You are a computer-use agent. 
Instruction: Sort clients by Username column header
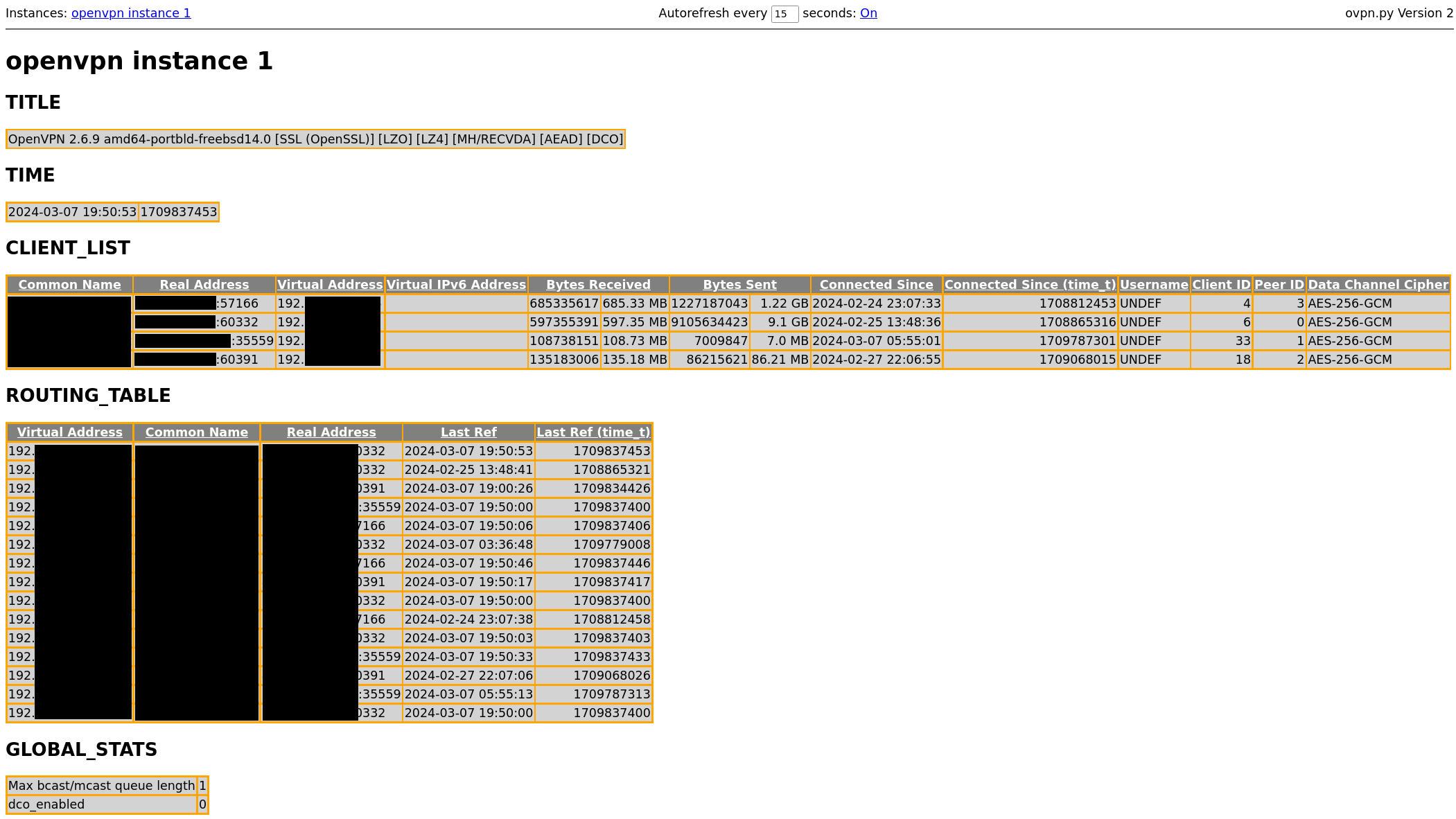coord(1153,285)
